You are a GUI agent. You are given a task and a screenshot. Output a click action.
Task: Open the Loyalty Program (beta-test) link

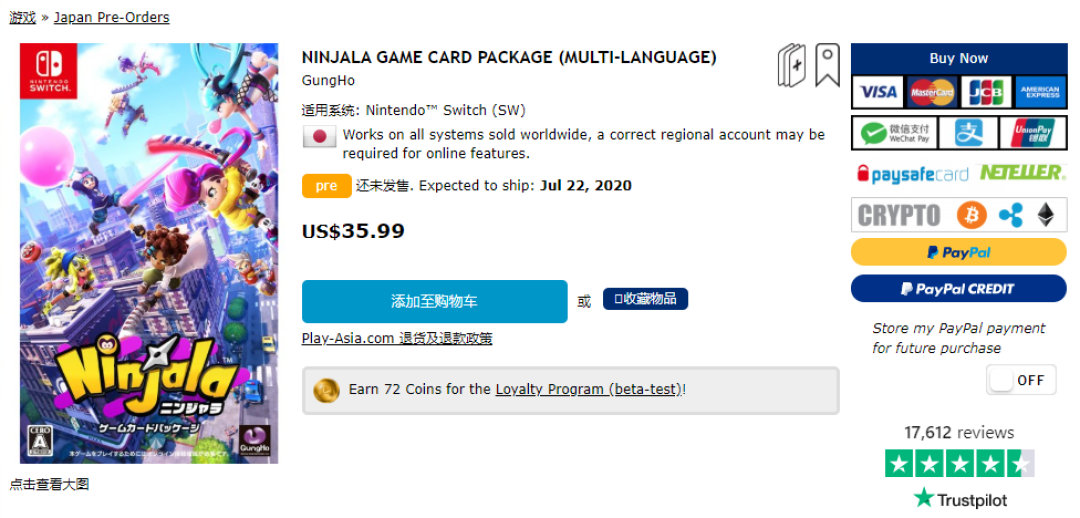coord(589,389)
